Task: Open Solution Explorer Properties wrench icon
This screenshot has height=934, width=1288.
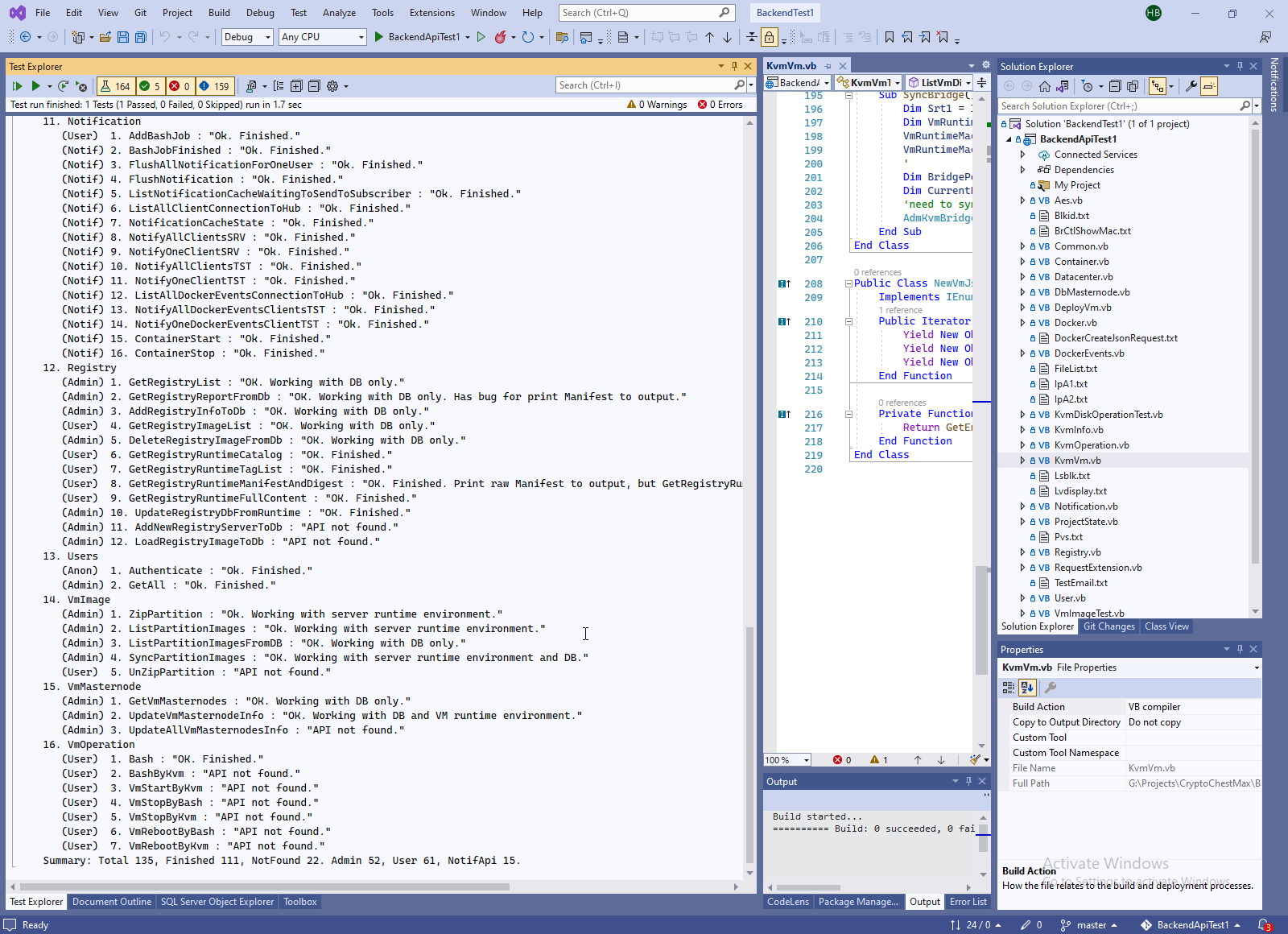Action: pyautogui.click(x=1191, y=86)
